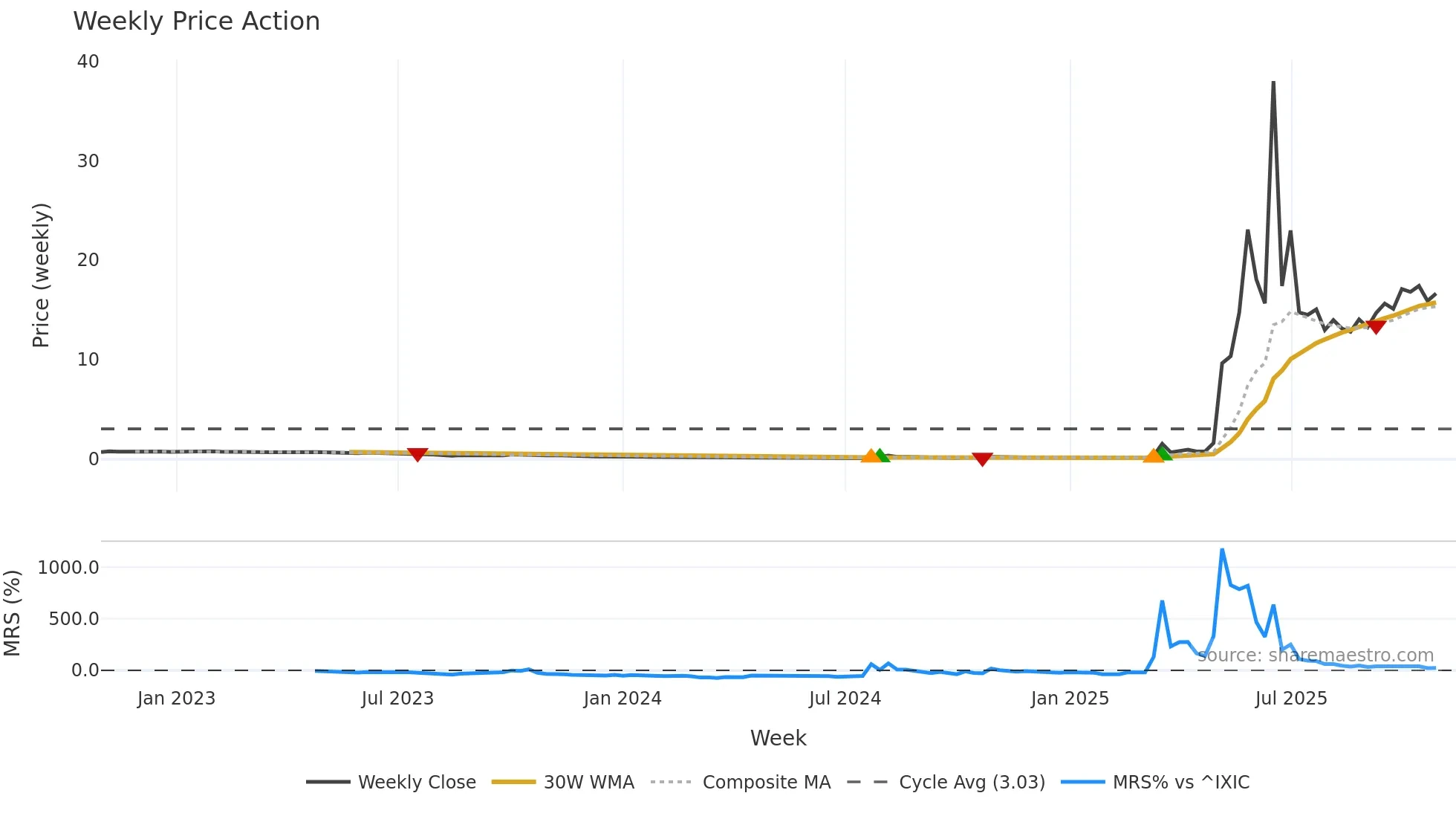Click the Jul 2024 x-axis label
This screenshot has height=819, width=1456.
click(x=845, y=699)
